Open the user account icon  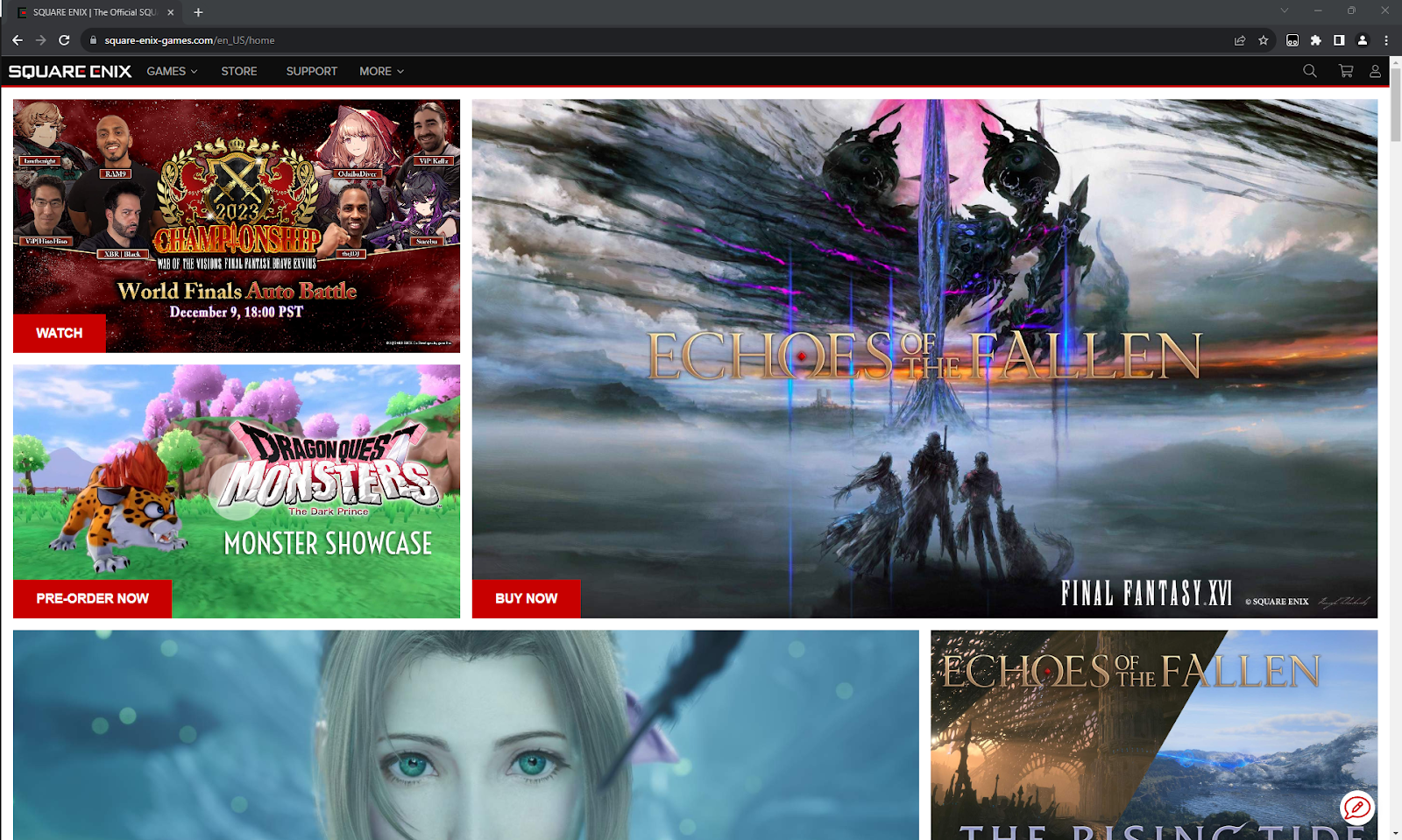[x=1375, y=71]
